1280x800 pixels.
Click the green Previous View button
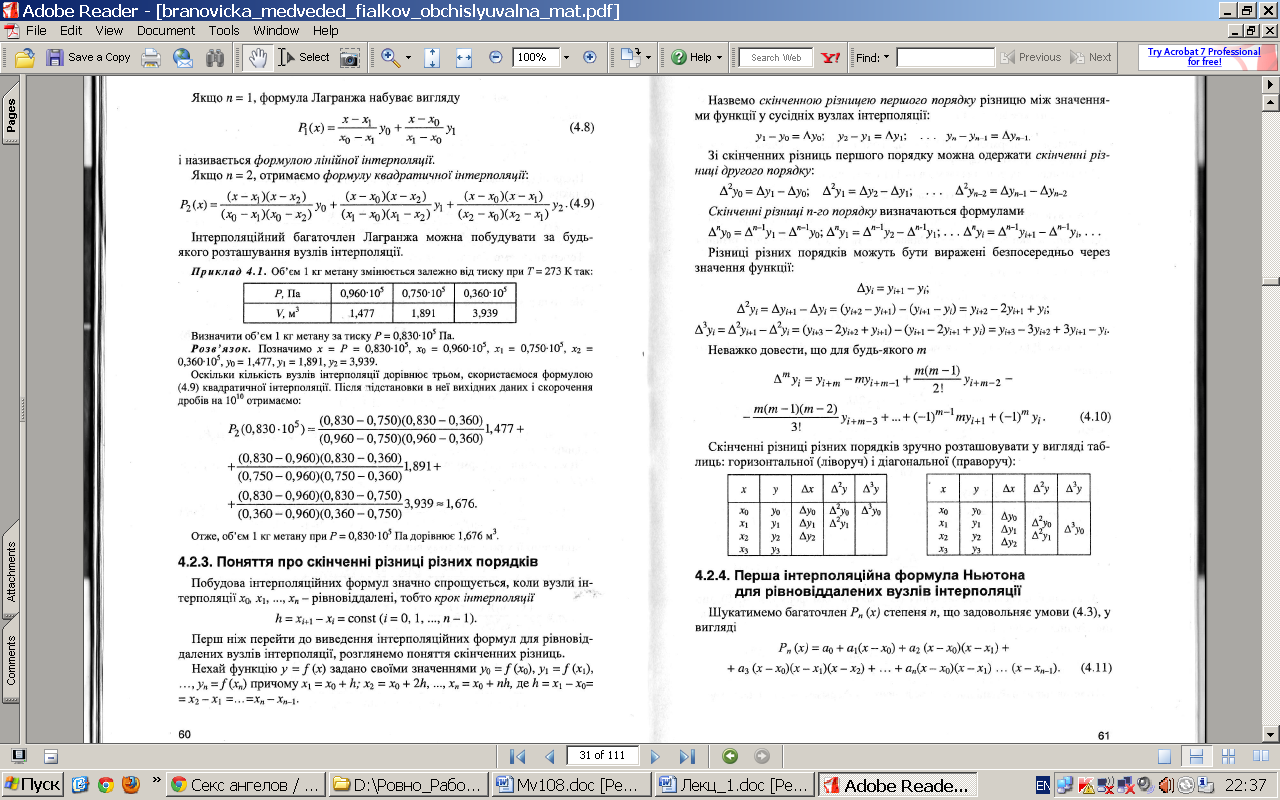(x=730, y=757)
